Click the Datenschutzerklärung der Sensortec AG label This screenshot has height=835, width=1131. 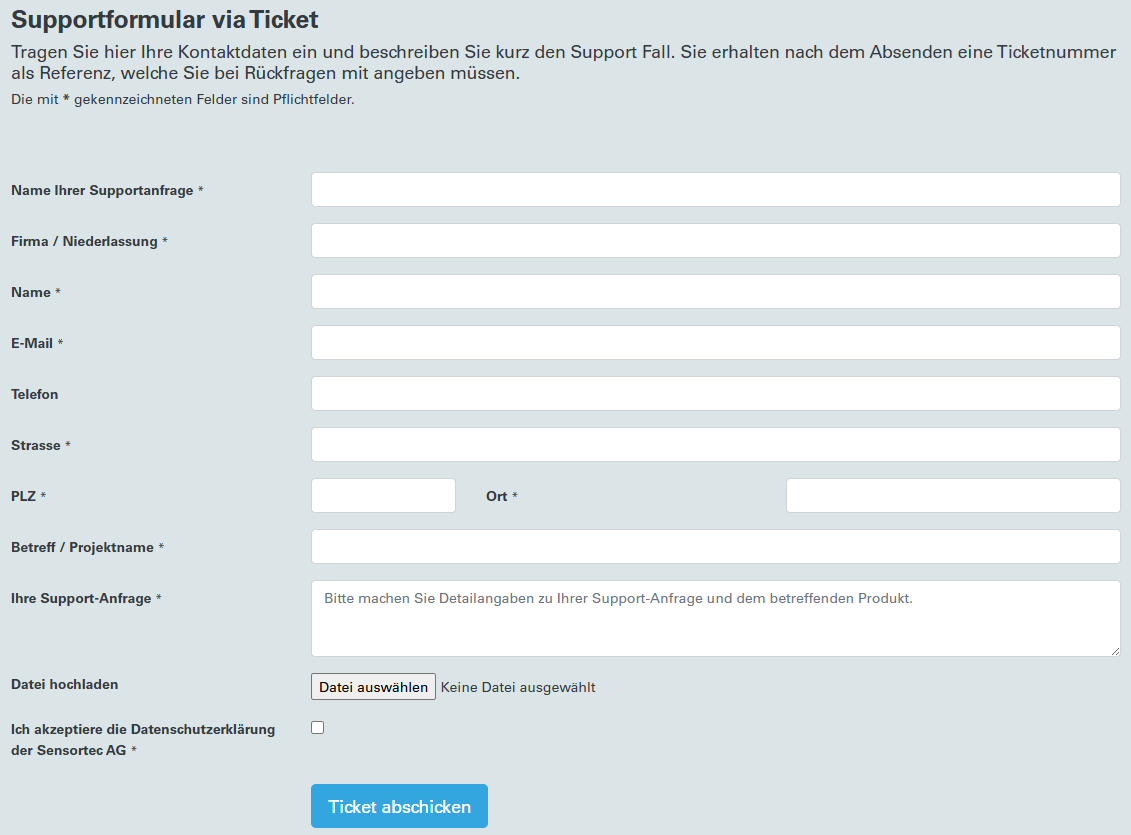coord(143,740)
